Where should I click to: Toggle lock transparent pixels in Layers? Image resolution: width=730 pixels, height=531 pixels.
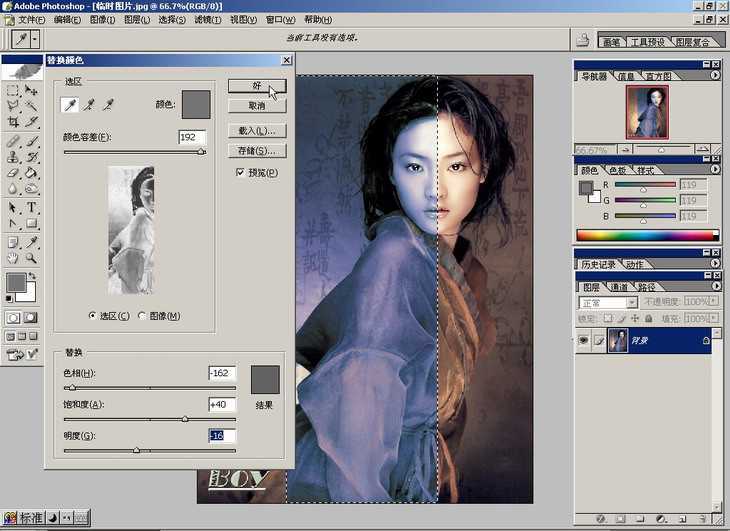tap(608, 318)
